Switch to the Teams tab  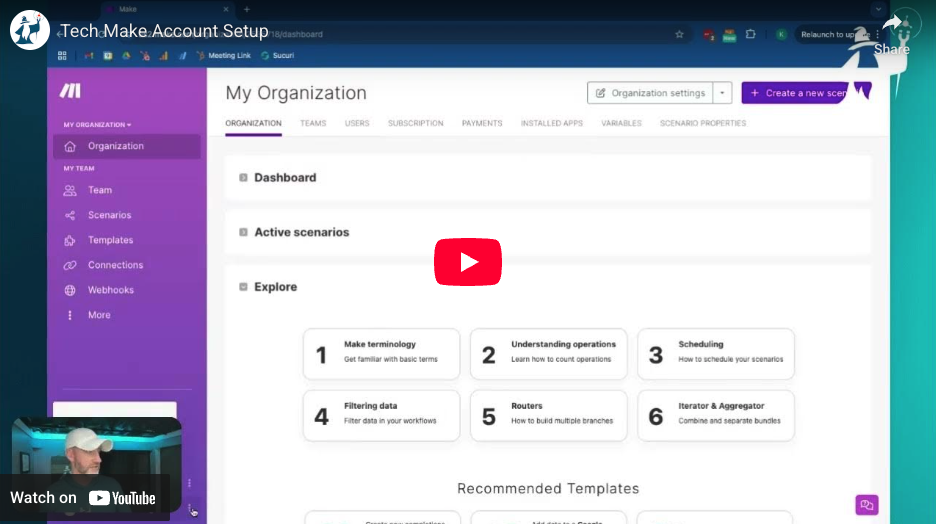[313, 124]
